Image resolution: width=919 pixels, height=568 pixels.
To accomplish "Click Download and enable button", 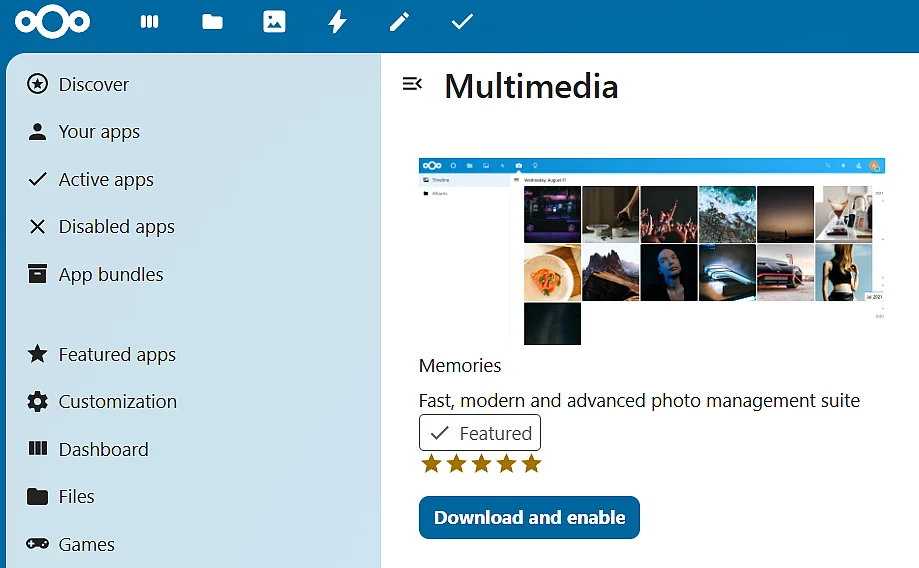I will 529,518.
